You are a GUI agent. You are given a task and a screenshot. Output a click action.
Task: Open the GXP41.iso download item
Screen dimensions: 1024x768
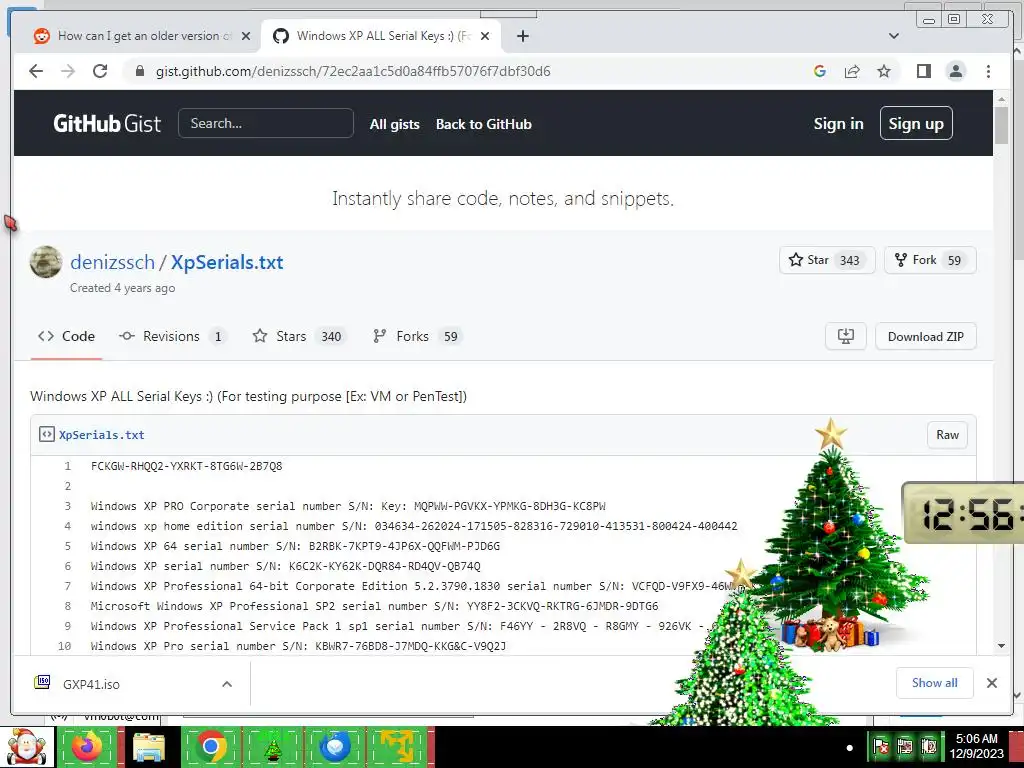[91, 684]
